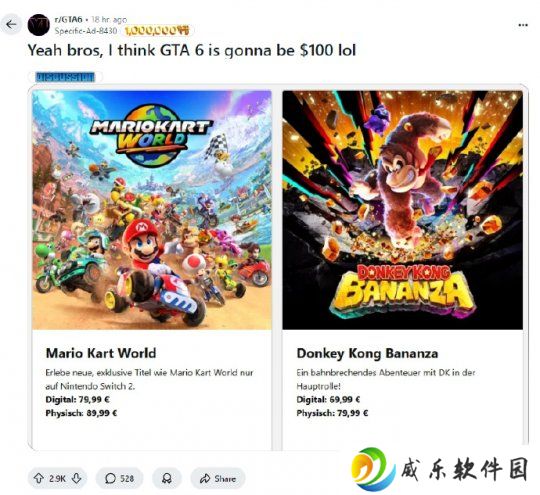This screenshot has width=540, height=495.
Task: Downvote the GTA 6 post
Action: click(76, 478)
